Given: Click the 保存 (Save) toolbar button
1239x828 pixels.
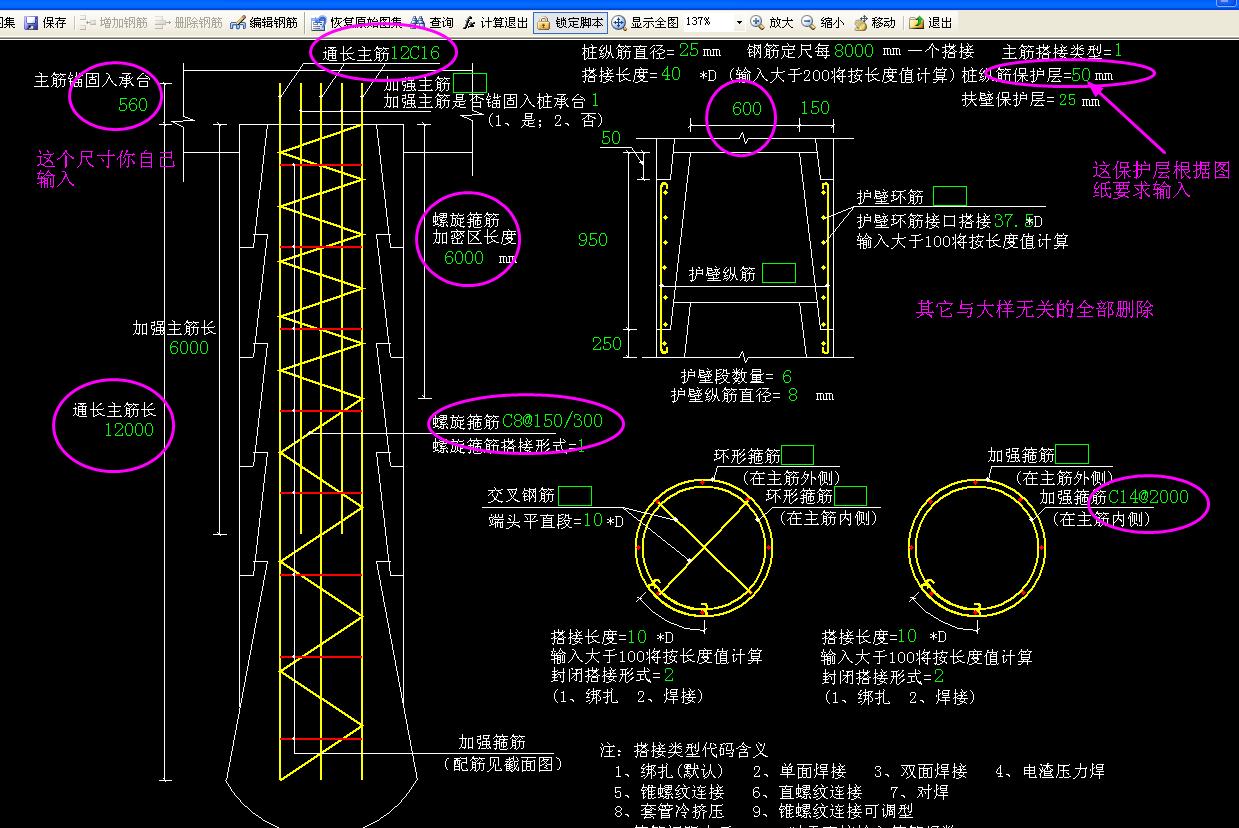Looking at the screenshot, I should (x=46, y=22).
